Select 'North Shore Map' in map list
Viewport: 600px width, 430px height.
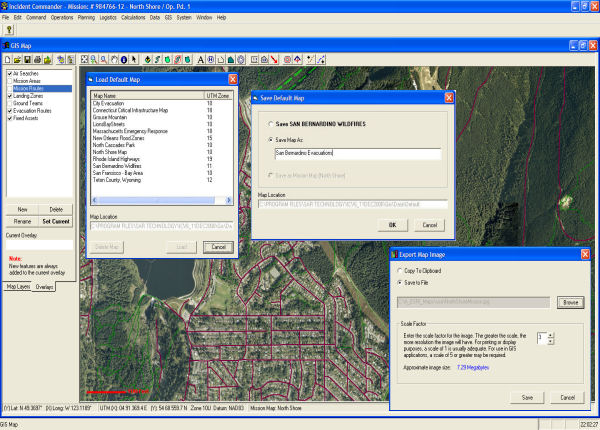tap(110, 152)
